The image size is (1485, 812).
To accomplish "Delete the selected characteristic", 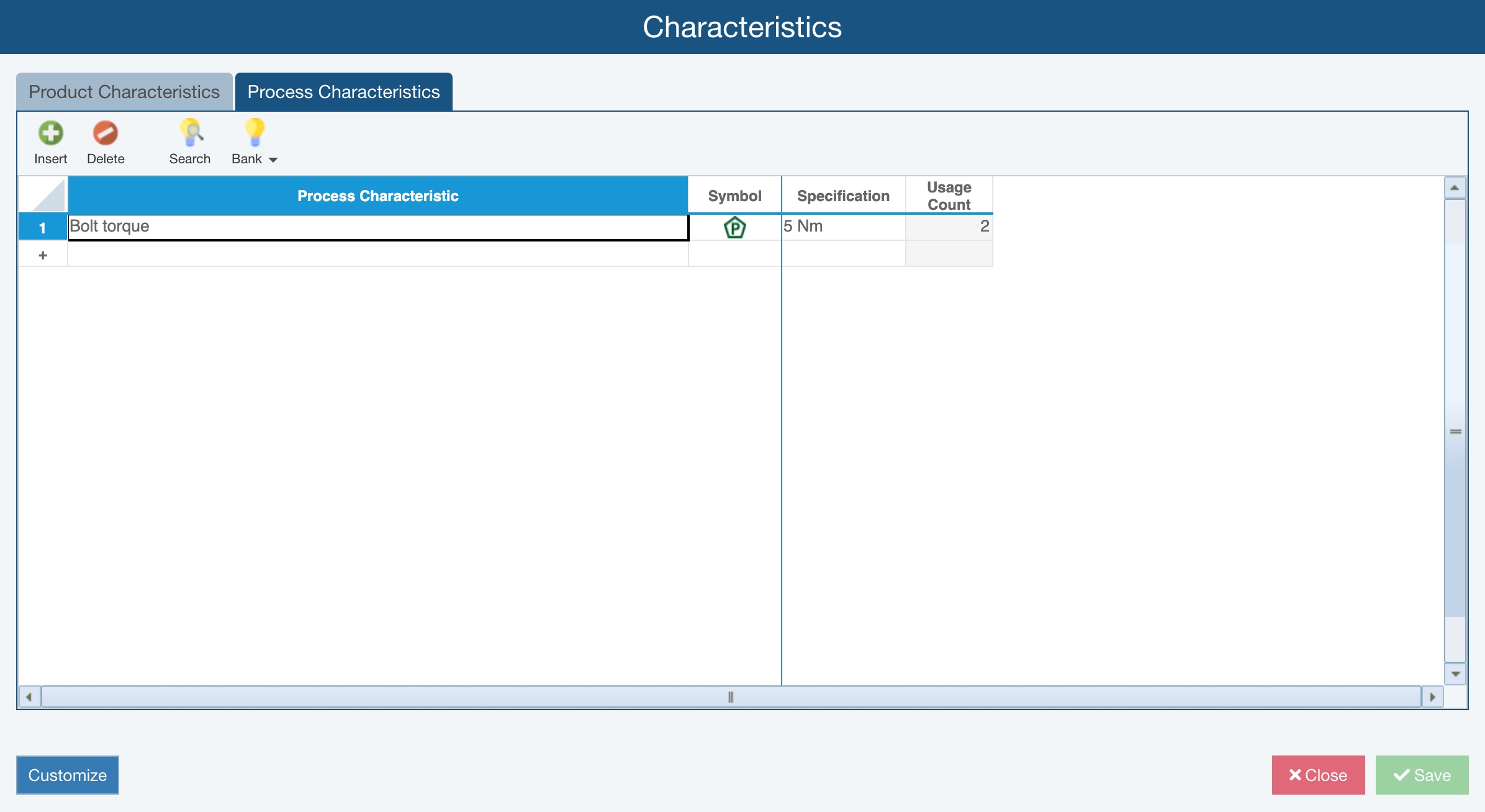I will point(106,142).
